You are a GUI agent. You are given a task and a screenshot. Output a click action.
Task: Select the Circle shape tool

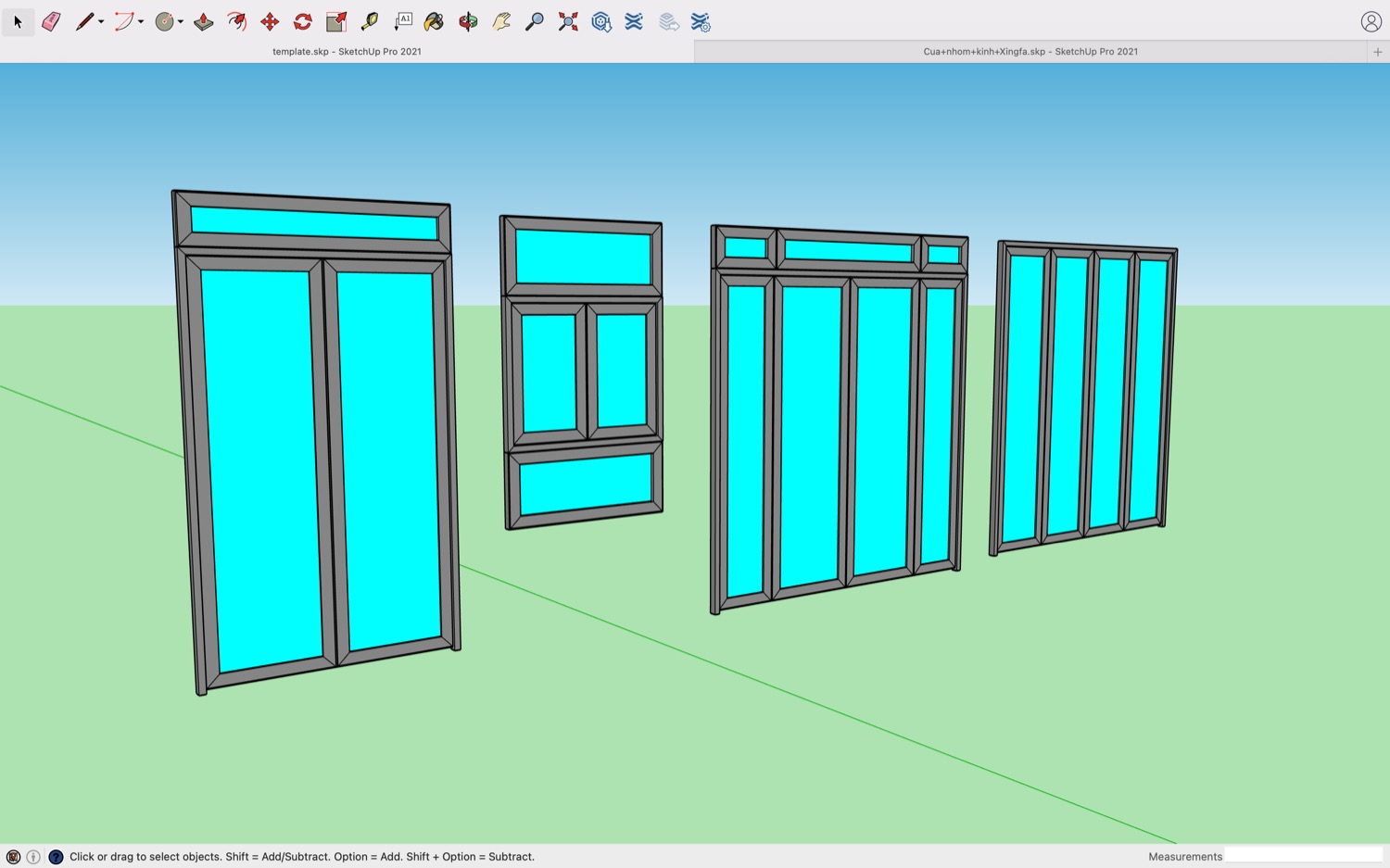click(x=164, y=21)
